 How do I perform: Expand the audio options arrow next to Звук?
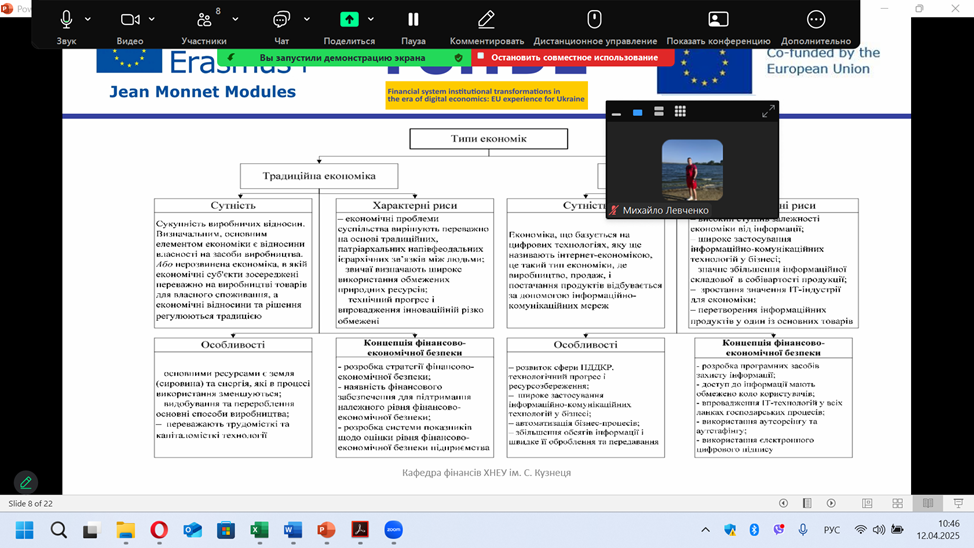coord(88,19)
